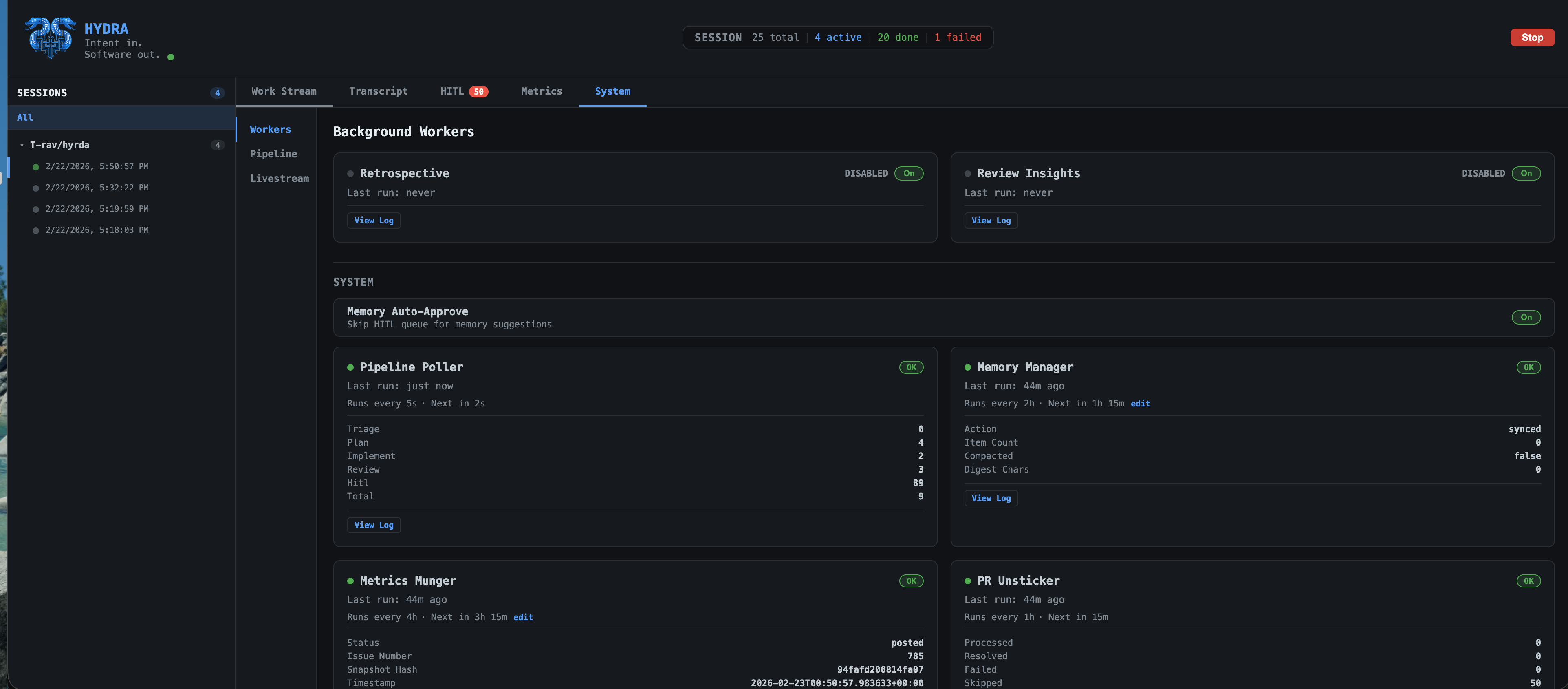Open the Transcript tab
Screen dimensions: 1568x689
[379, 91]
